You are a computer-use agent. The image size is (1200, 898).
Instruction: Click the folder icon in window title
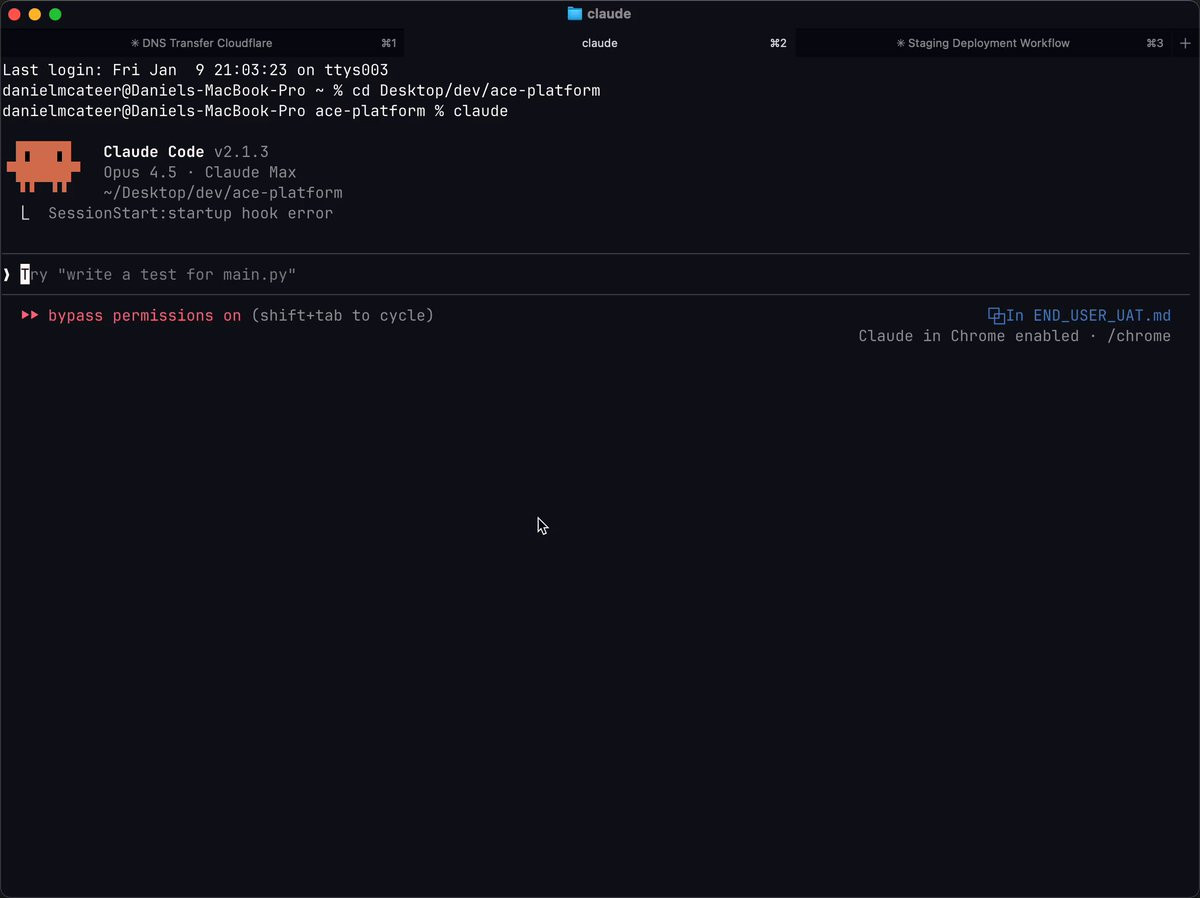(575, 14)
